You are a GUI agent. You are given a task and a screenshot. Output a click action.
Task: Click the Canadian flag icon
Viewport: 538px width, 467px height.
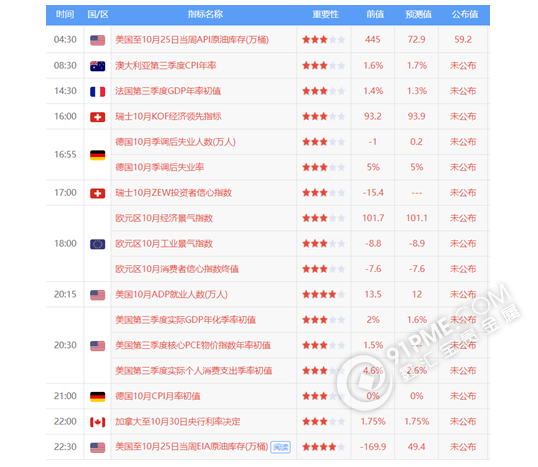[x=97, y=422]
